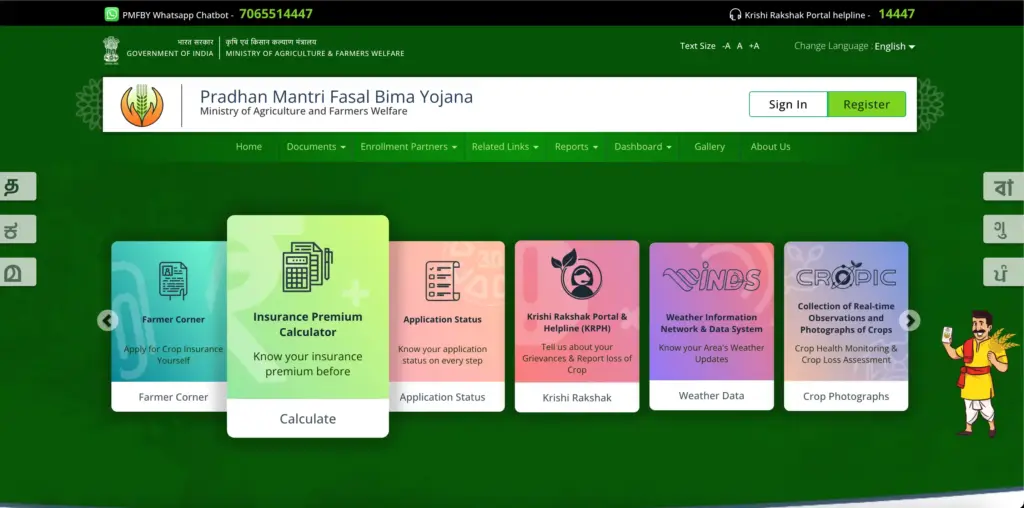Increase text size with +A

coord(754,46)
